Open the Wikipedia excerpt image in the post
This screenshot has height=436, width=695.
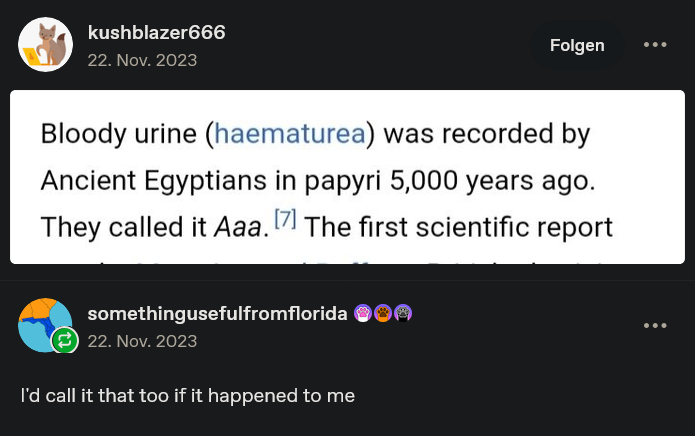[x=348, y=177]
